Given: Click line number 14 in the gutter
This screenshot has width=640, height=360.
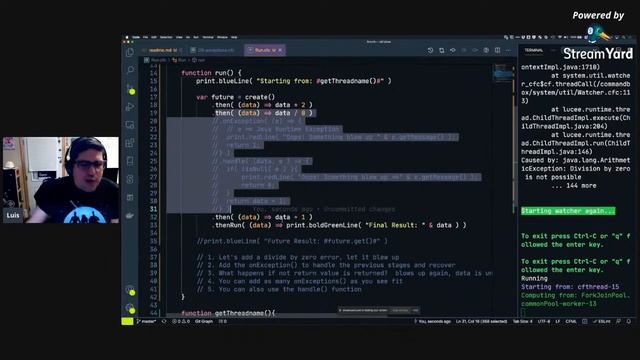Looking at the screenshot, I should pos(153,73).
